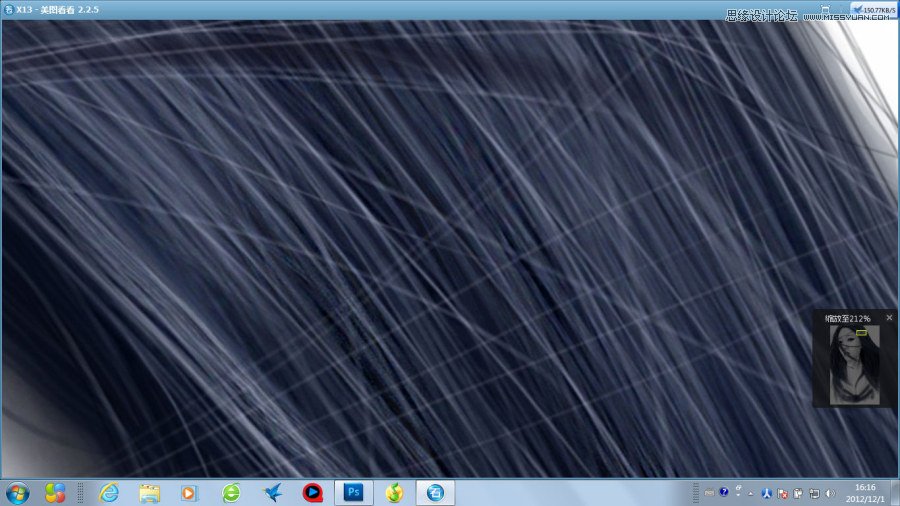Screen dimensions: 900x506
Task: Click the blue round person tray icon
Action: [766, 493]
